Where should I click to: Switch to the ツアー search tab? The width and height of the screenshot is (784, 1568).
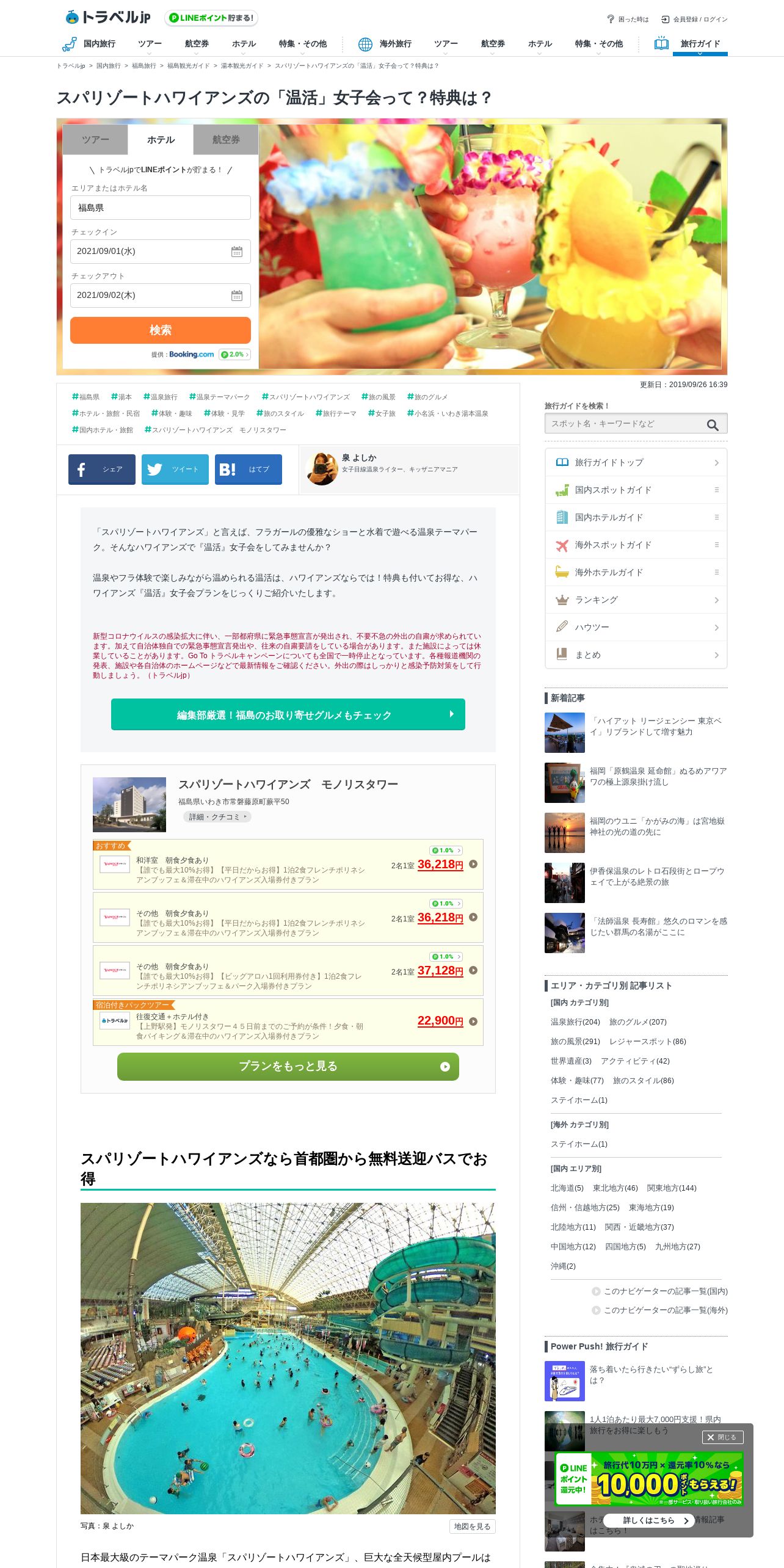pos(95,140)
